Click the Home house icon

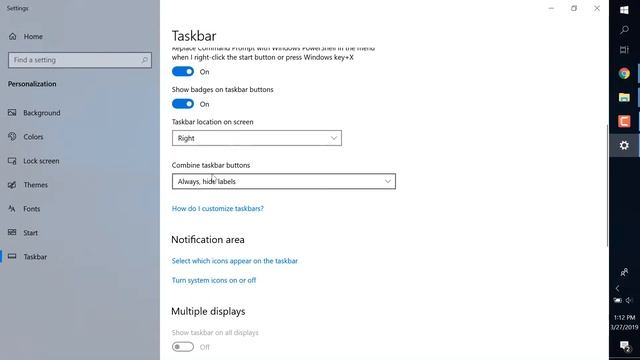point(12,36)
